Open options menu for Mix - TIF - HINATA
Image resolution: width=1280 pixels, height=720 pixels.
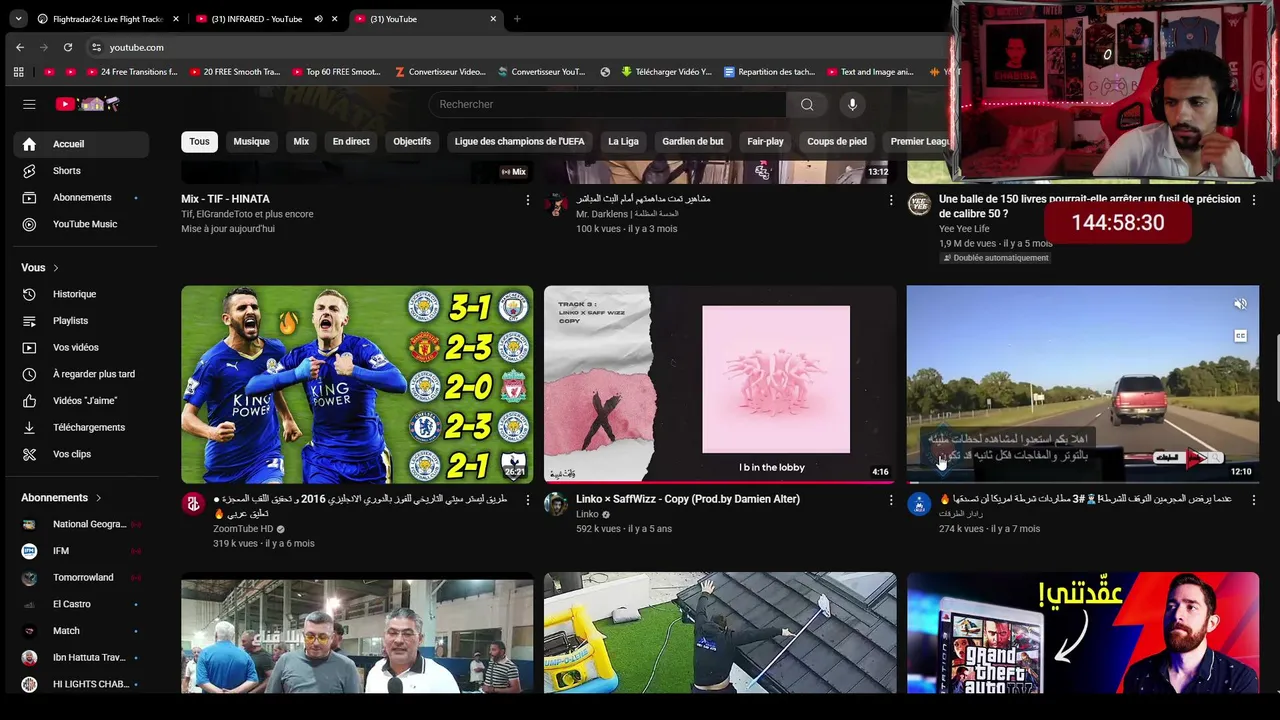(528, 200)
